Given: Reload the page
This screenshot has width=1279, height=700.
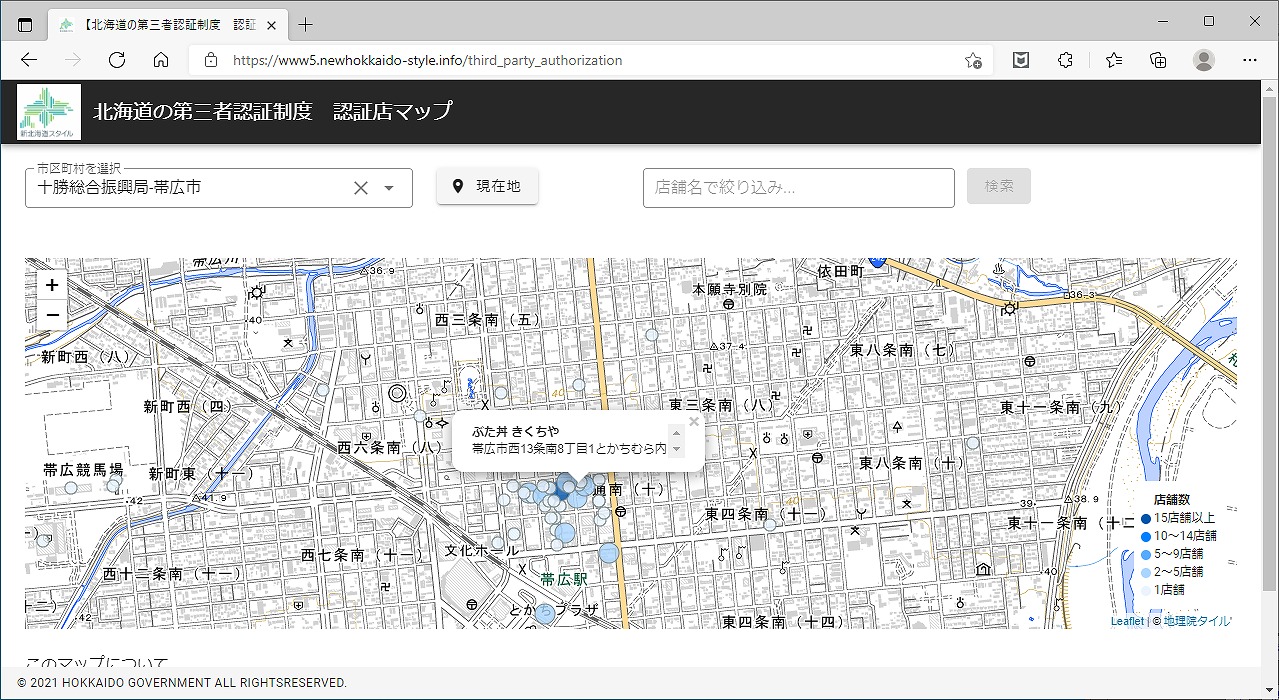Looking at the screenshot, I should pos(117,60).
